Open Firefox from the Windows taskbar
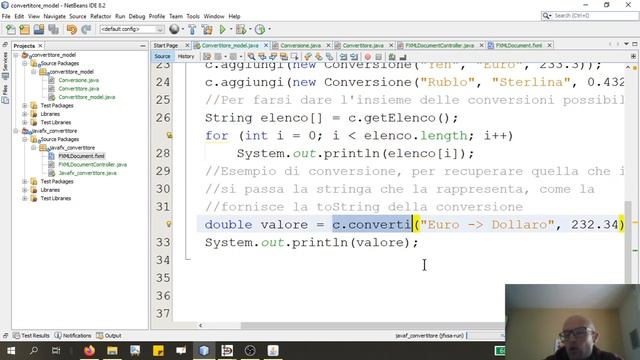 click(x=89, y=351)
